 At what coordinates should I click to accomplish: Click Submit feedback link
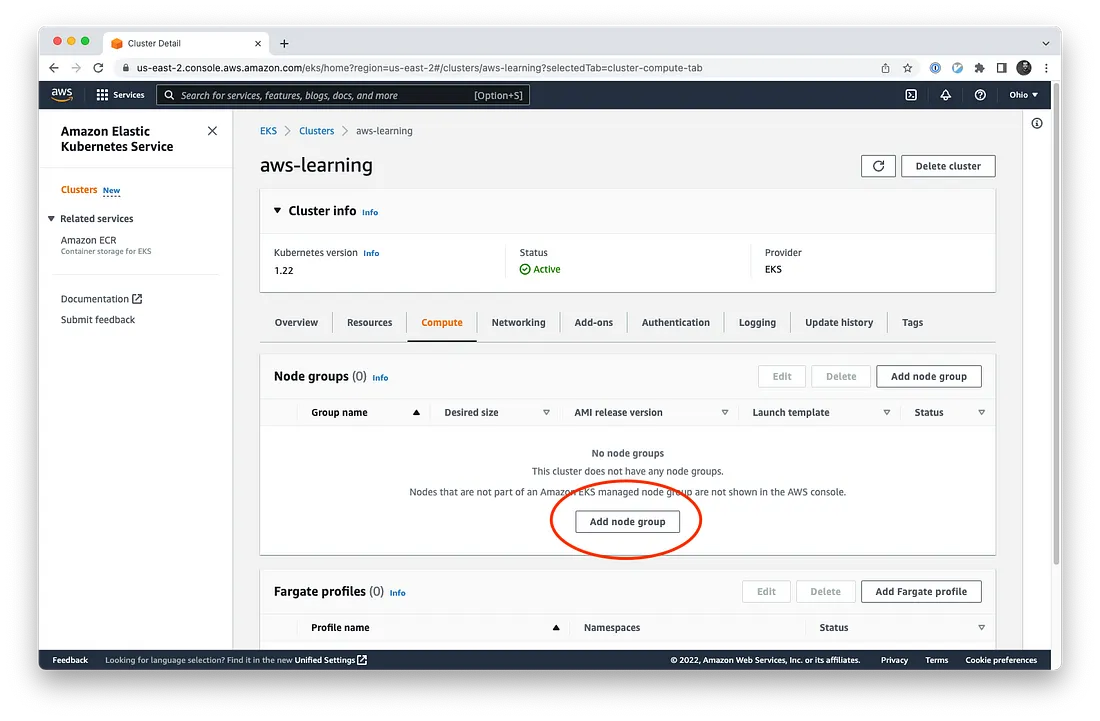pos(98,320)
